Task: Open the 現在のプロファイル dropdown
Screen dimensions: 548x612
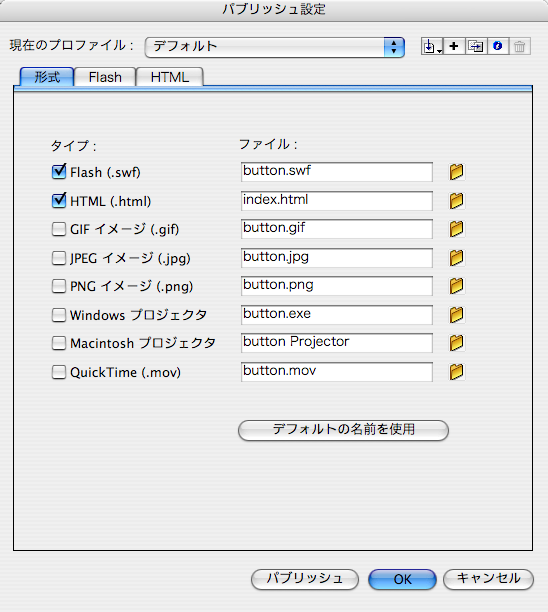Action: click(274, 47)
